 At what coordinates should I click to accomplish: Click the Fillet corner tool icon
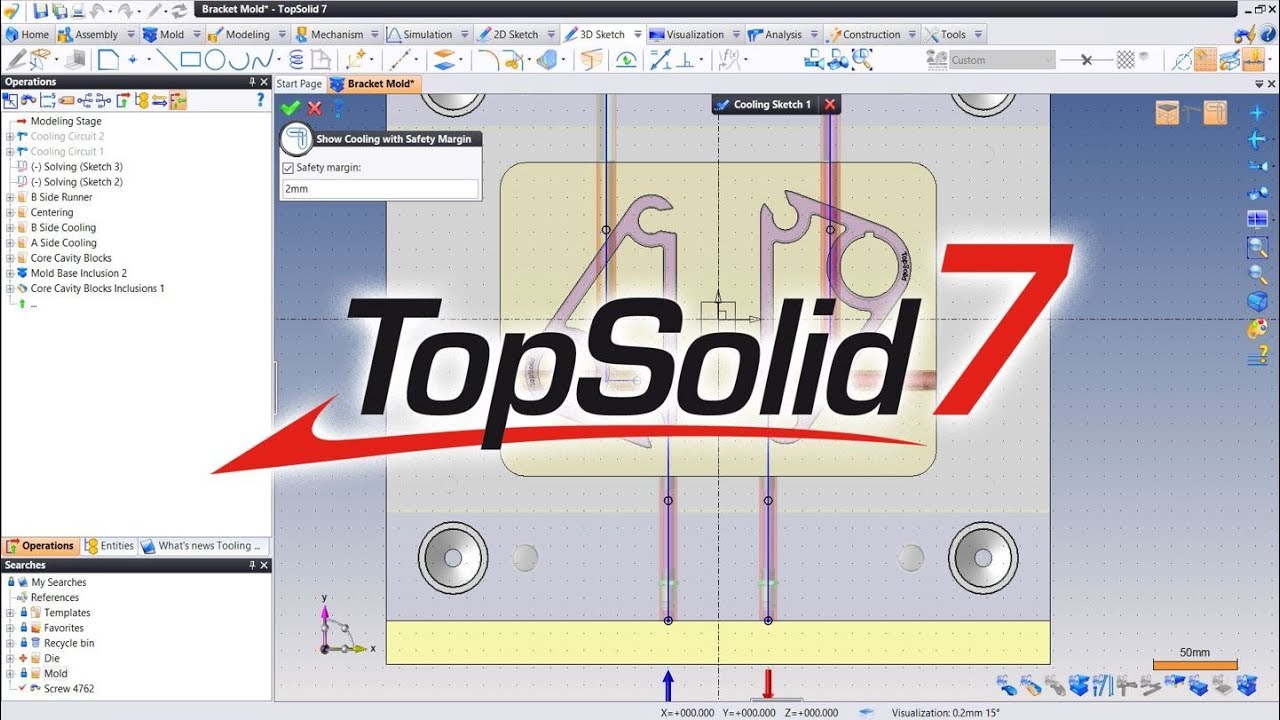[487, 59]
